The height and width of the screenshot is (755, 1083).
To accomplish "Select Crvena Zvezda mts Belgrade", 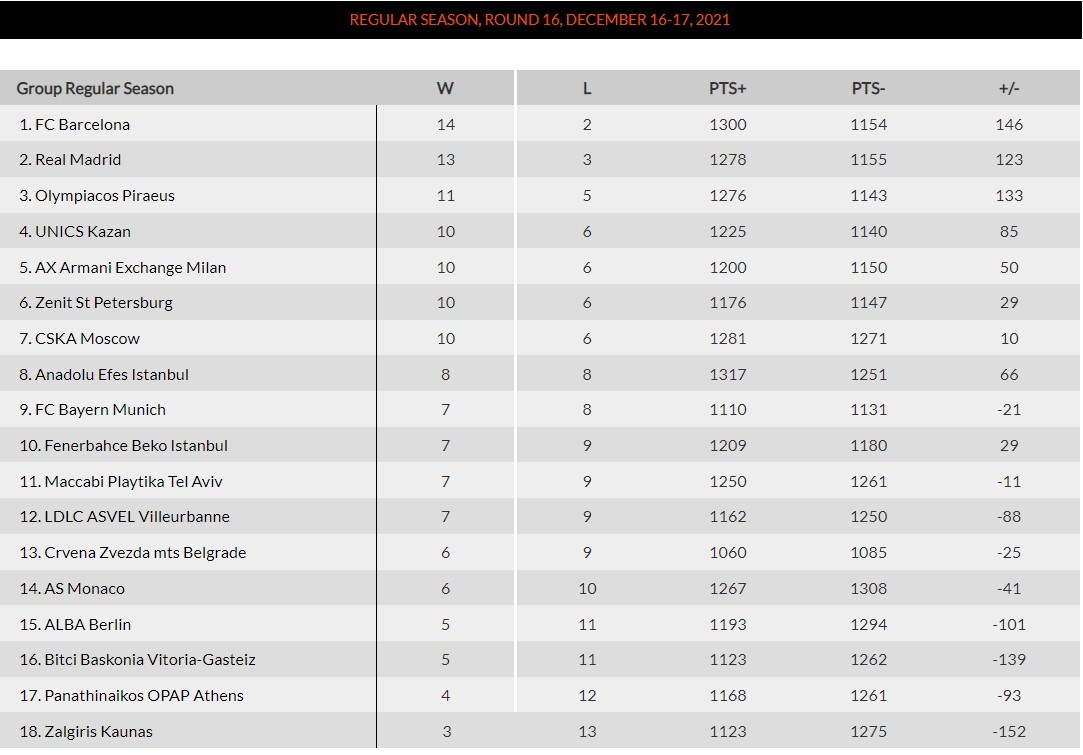I will point(145,553).
